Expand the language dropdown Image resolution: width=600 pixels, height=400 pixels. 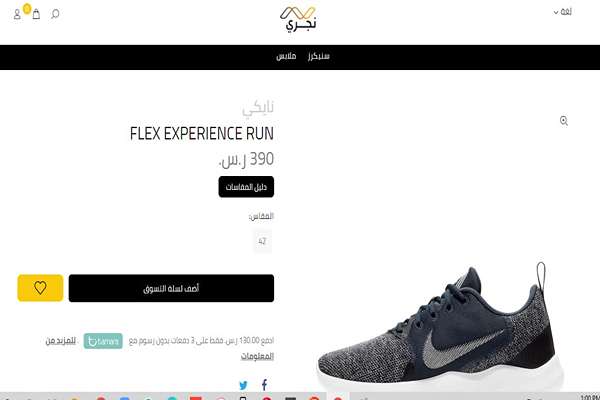[562, 12]
